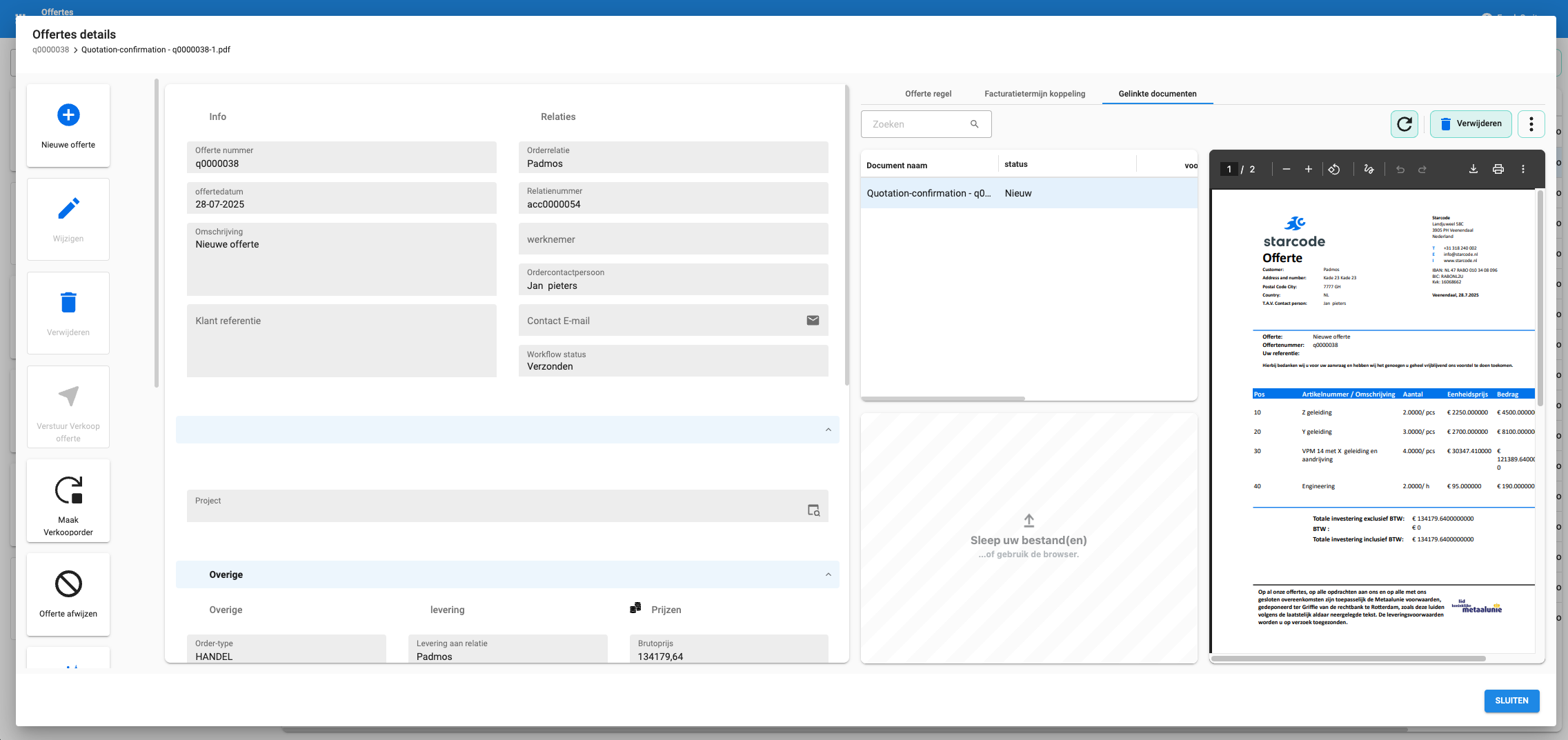Click the offertedatum field 28-07-2025
Viewport: 1568px width, 740px height.
pos(341,198)
